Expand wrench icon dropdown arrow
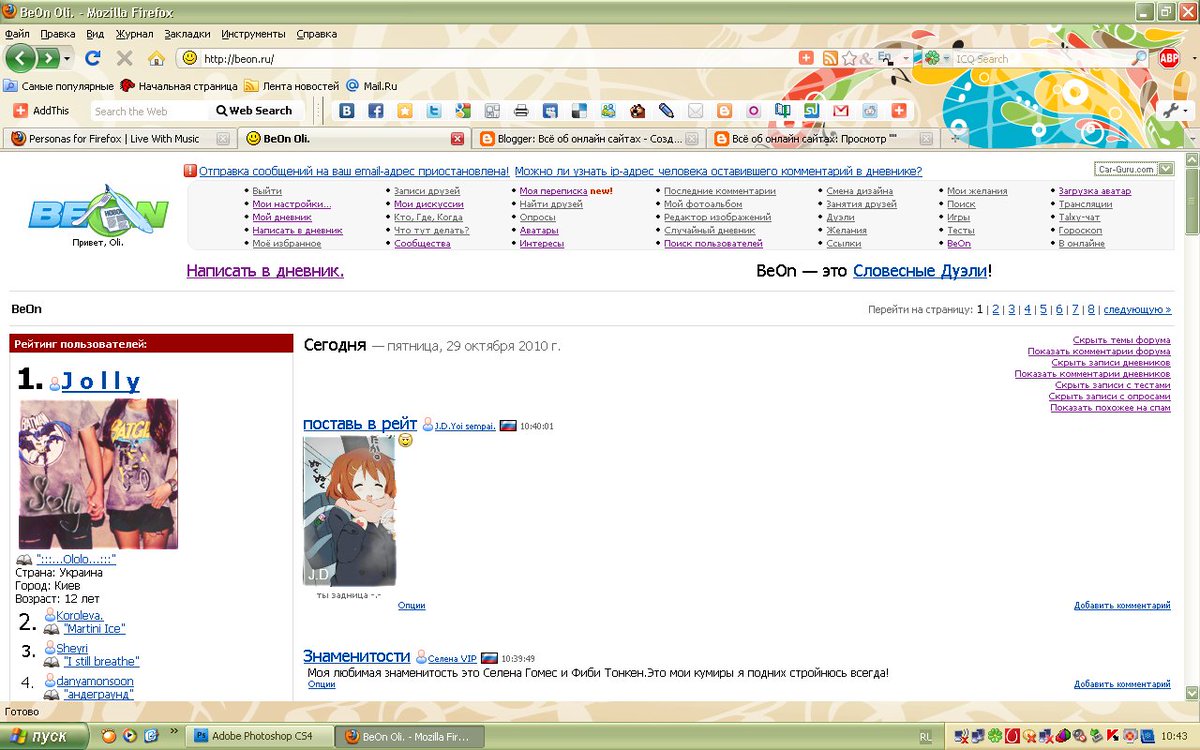 1186,111
